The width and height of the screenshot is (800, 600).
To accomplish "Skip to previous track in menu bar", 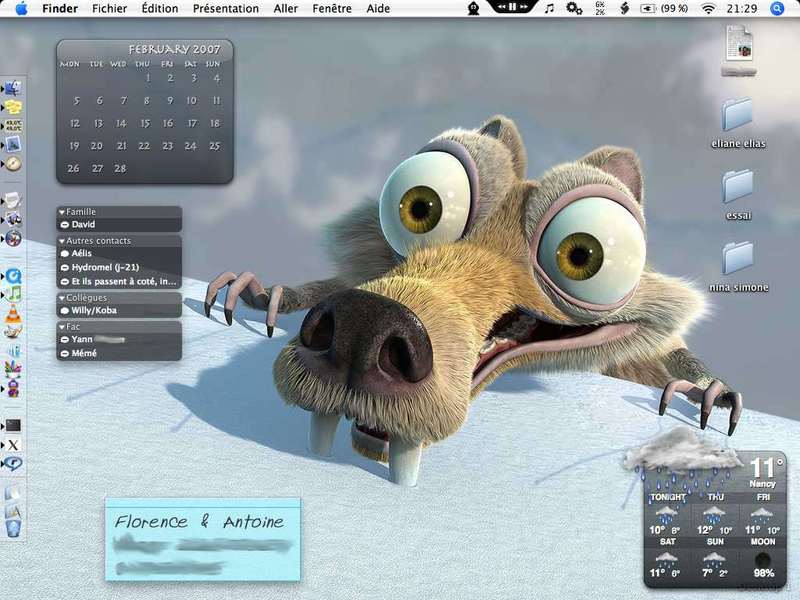I will click(x=501, y=7).
